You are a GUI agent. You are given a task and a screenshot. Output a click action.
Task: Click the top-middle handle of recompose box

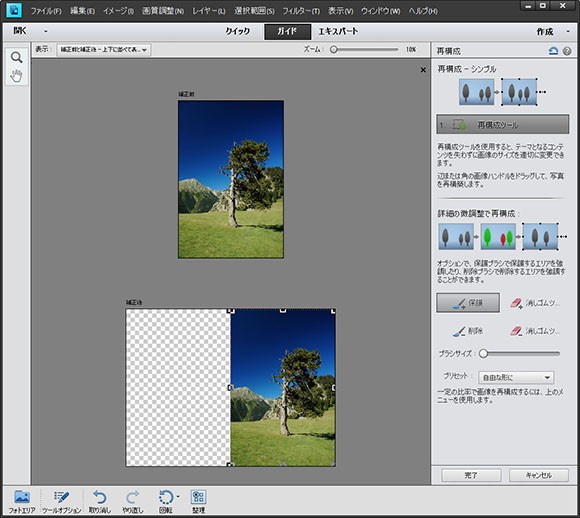click(x=283, y=310)
